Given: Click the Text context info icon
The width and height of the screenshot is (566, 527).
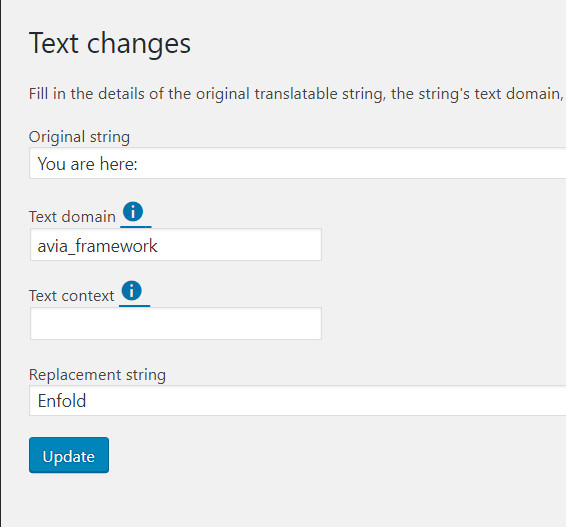Looking at the screenshot, I should tap(132, 291).
